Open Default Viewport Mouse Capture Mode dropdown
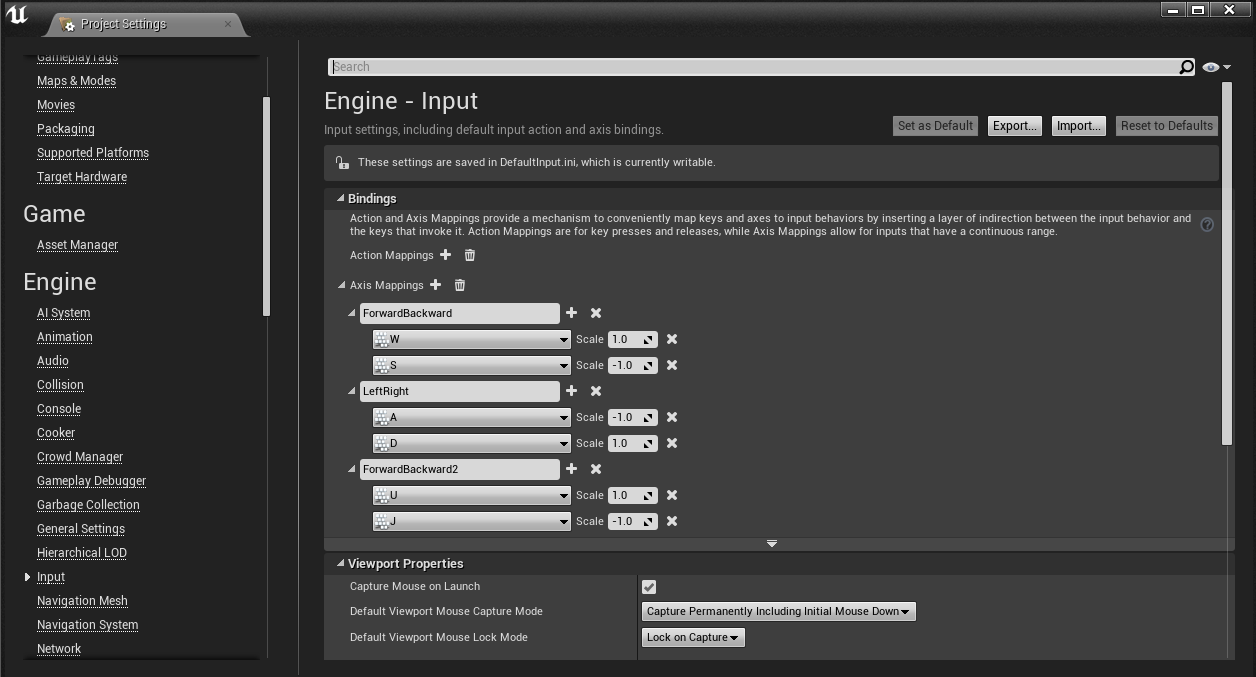This screenshot has height=677, width=1256. click(778, 611)
